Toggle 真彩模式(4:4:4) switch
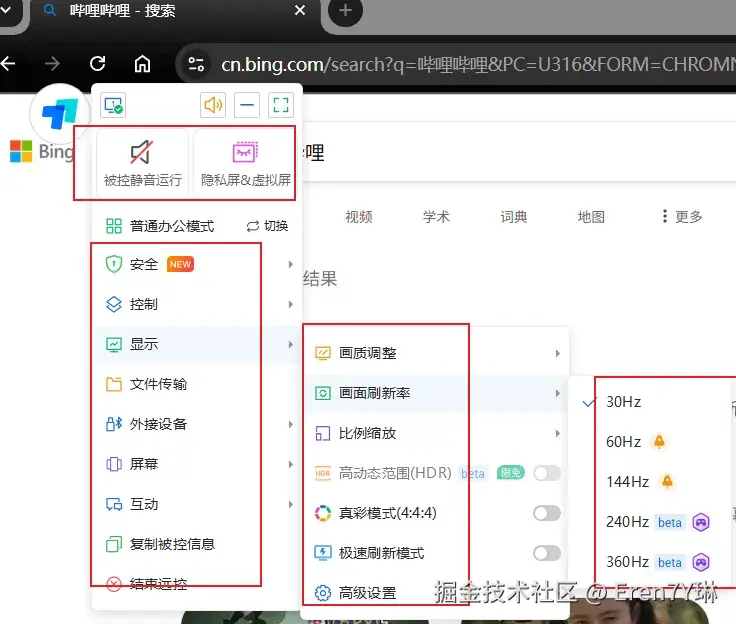The height and width of the screenshot is (624, 736). tap(547, 513)
